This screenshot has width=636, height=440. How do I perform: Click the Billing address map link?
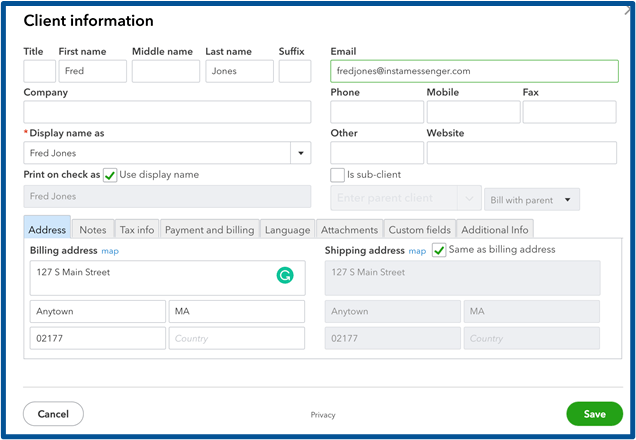pos(110,251)
